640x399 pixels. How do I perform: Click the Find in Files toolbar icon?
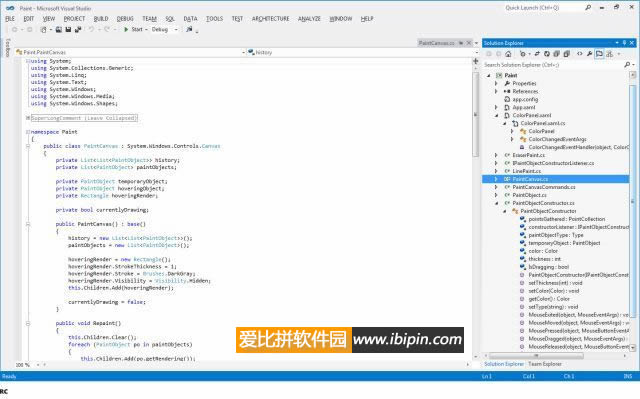click(189, 29)
